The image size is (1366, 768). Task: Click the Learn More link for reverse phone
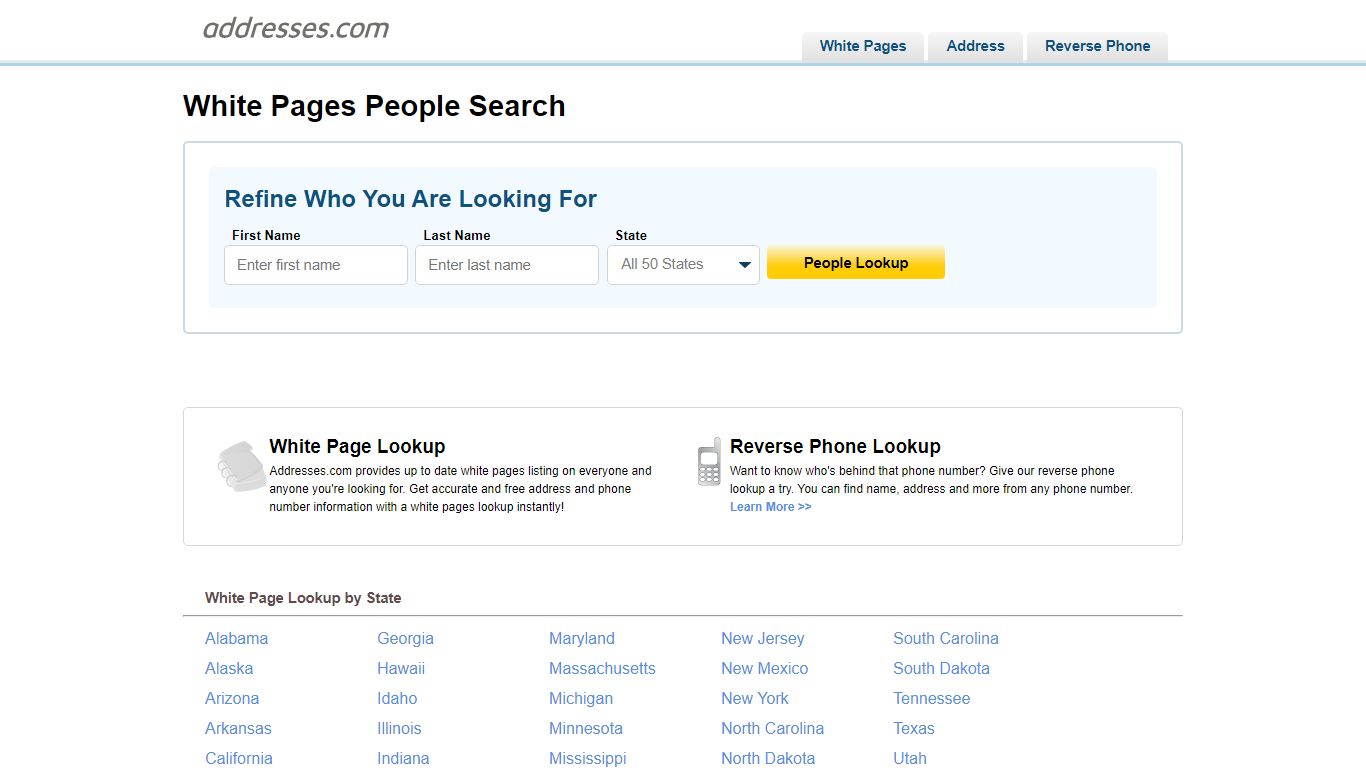coord(770,507)
